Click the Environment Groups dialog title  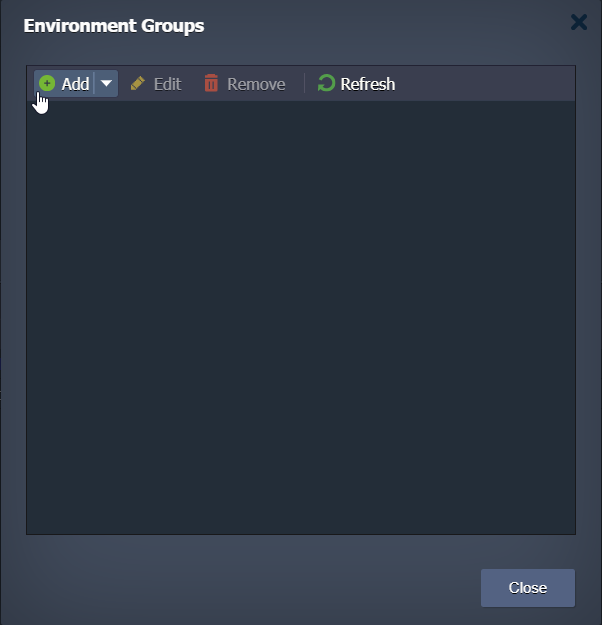click(114, 26)
